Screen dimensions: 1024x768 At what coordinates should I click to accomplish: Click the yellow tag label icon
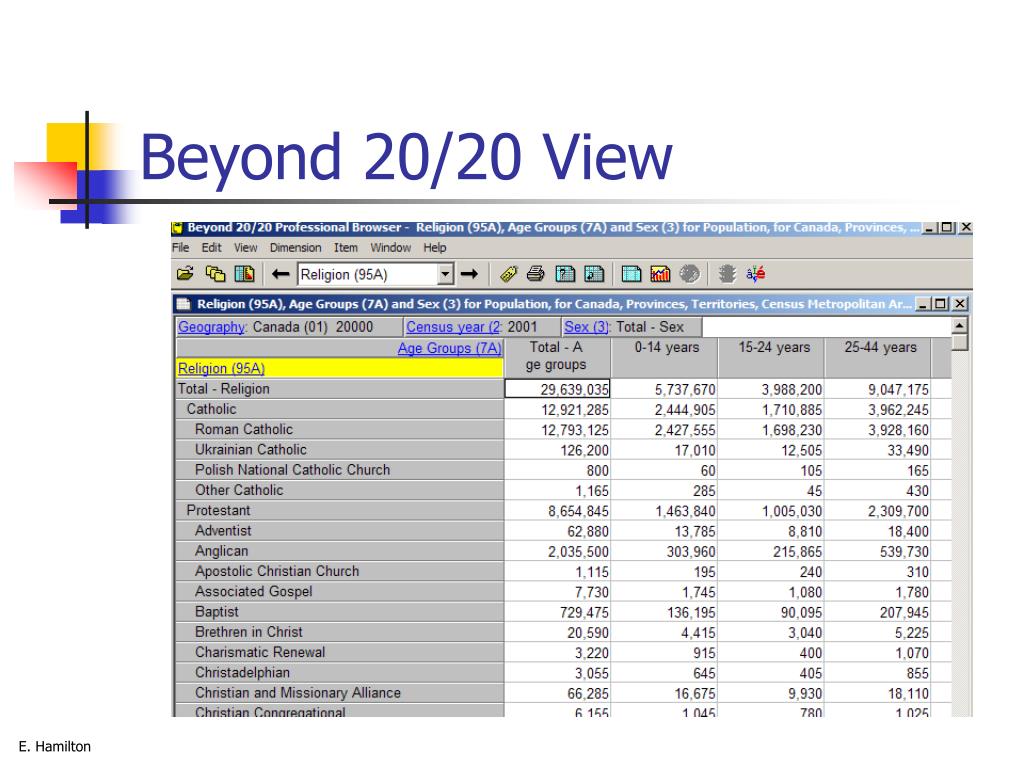point(508,274)
